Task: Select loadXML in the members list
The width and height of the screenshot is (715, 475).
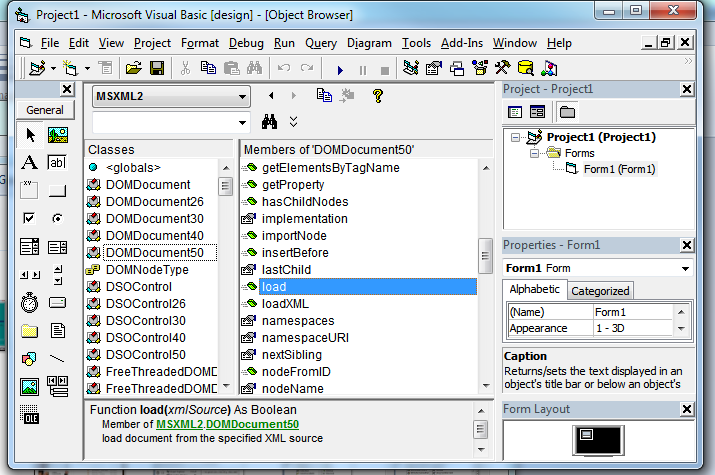Action: point(284,304)
